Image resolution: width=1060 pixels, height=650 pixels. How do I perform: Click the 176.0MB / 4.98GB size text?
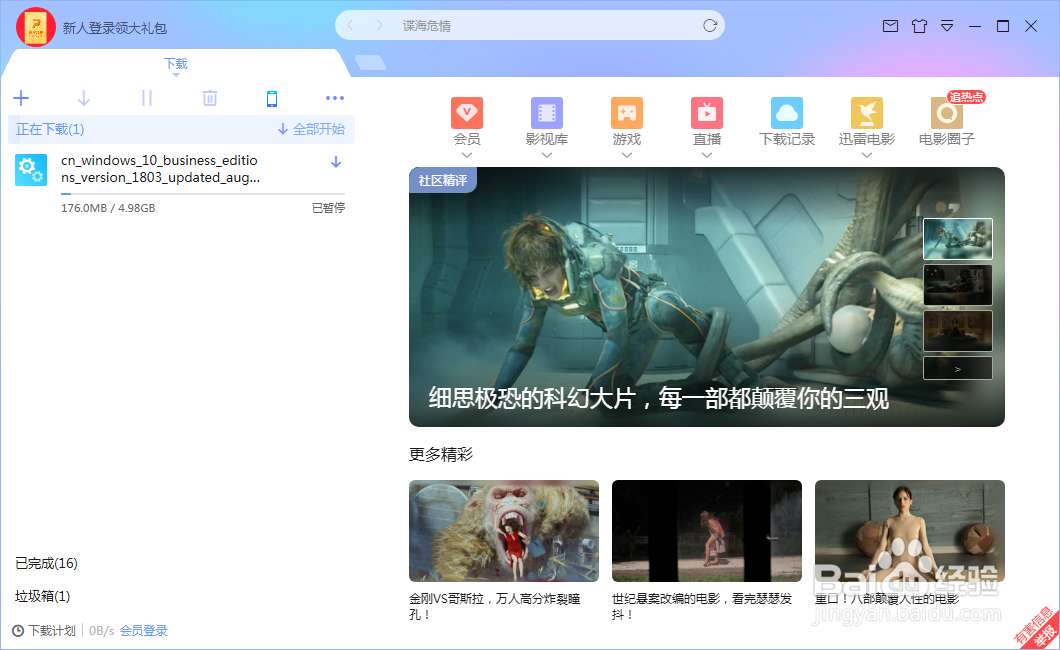coord(108,208)
